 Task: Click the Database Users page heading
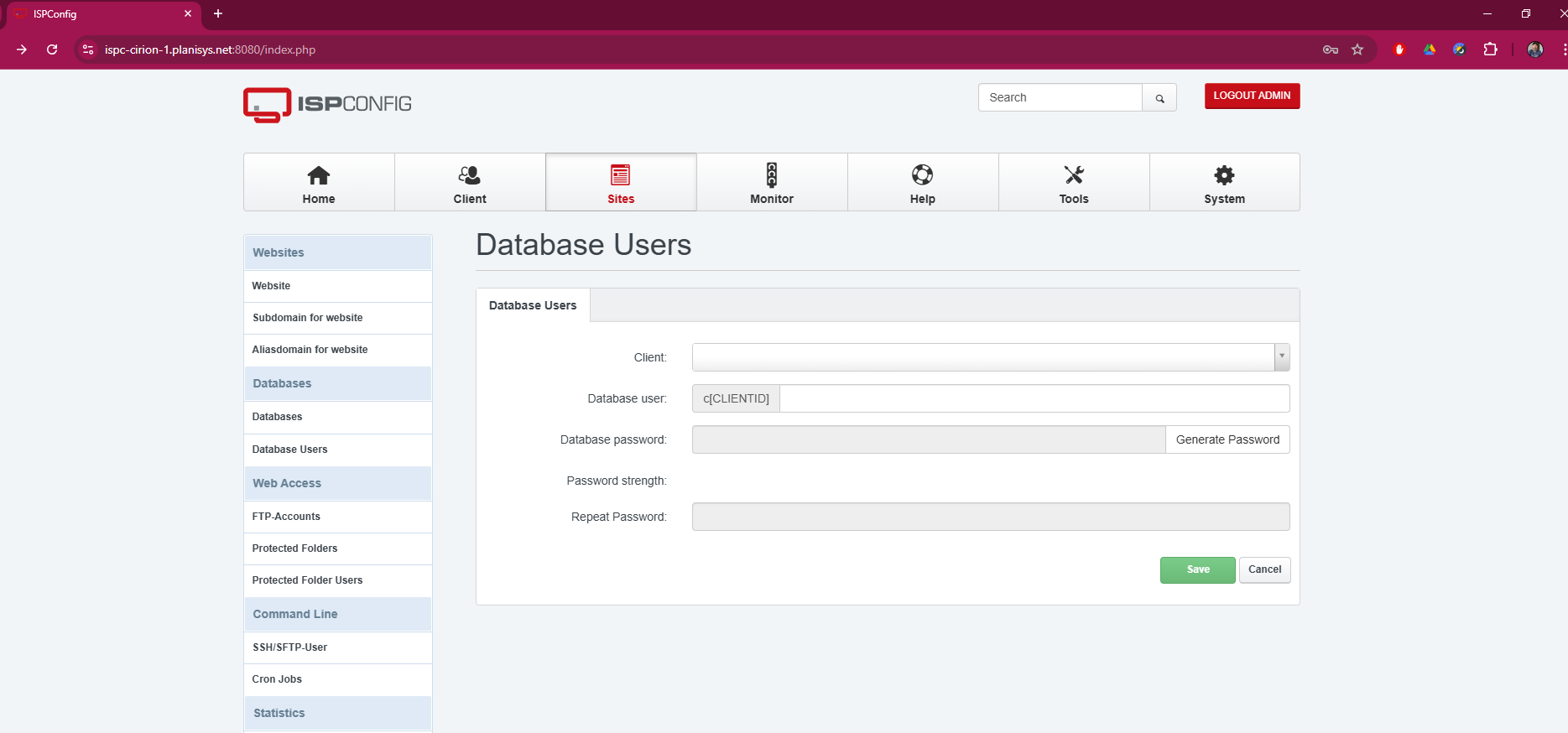click(x=584, y=245)
